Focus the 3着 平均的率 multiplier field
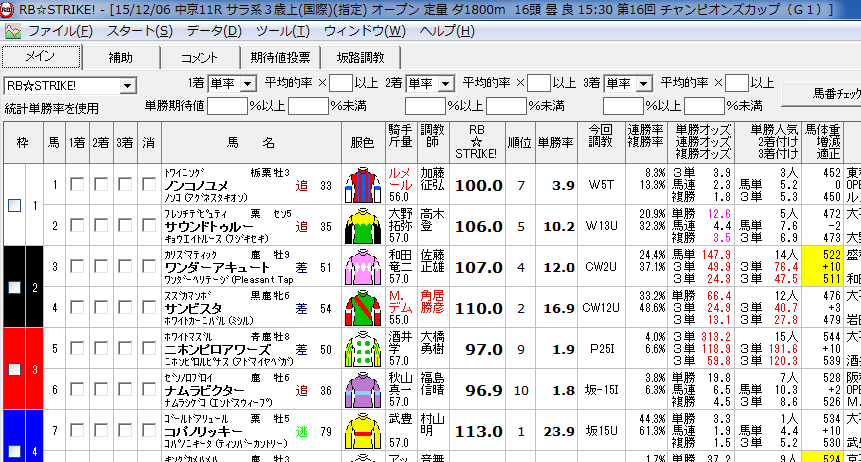The image size is (861, 462). point(736,84)
